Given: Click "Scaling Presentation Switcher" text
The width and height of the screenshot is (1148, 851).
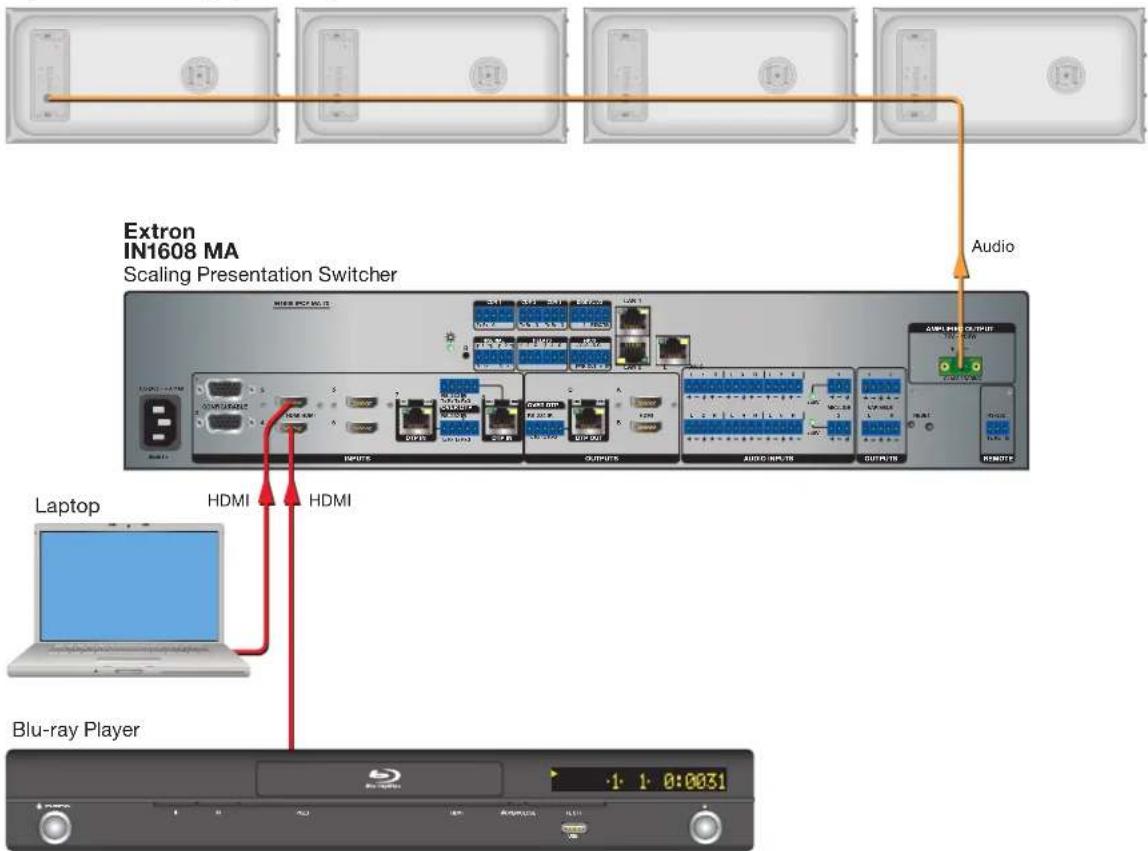Looking at the screenshot, I should pos(260,275).
